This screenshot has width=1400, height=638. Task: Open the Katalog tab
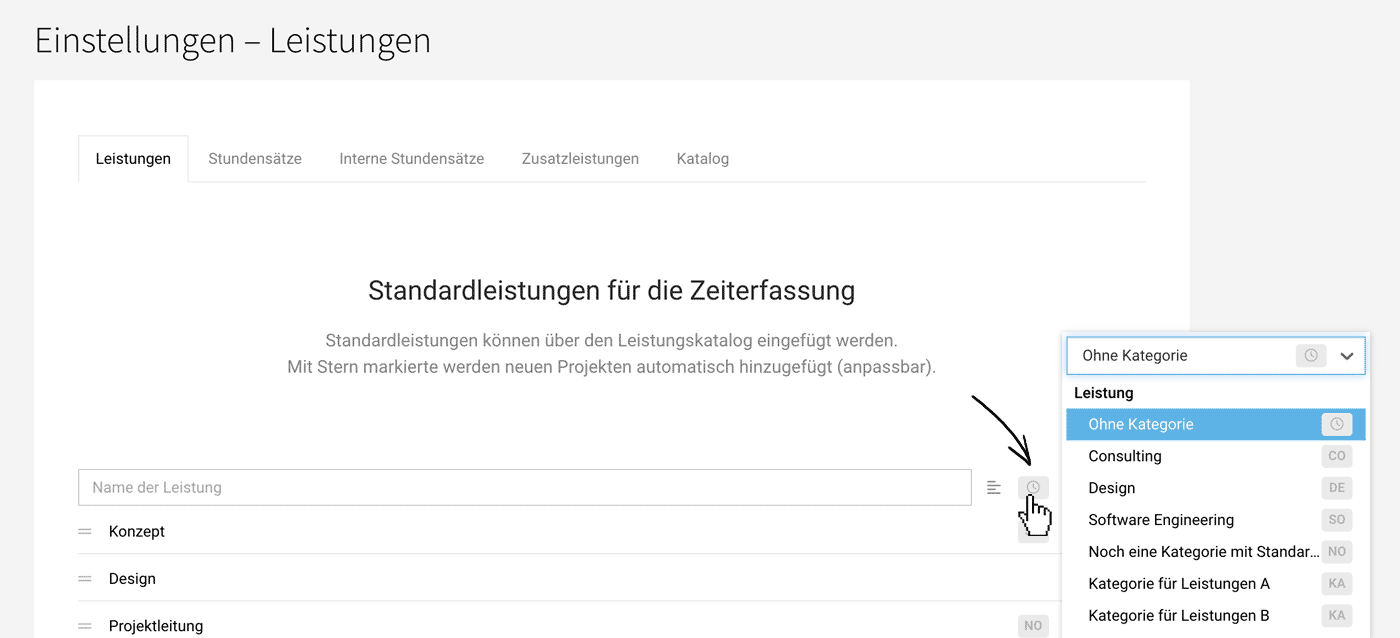coord(702,158)
